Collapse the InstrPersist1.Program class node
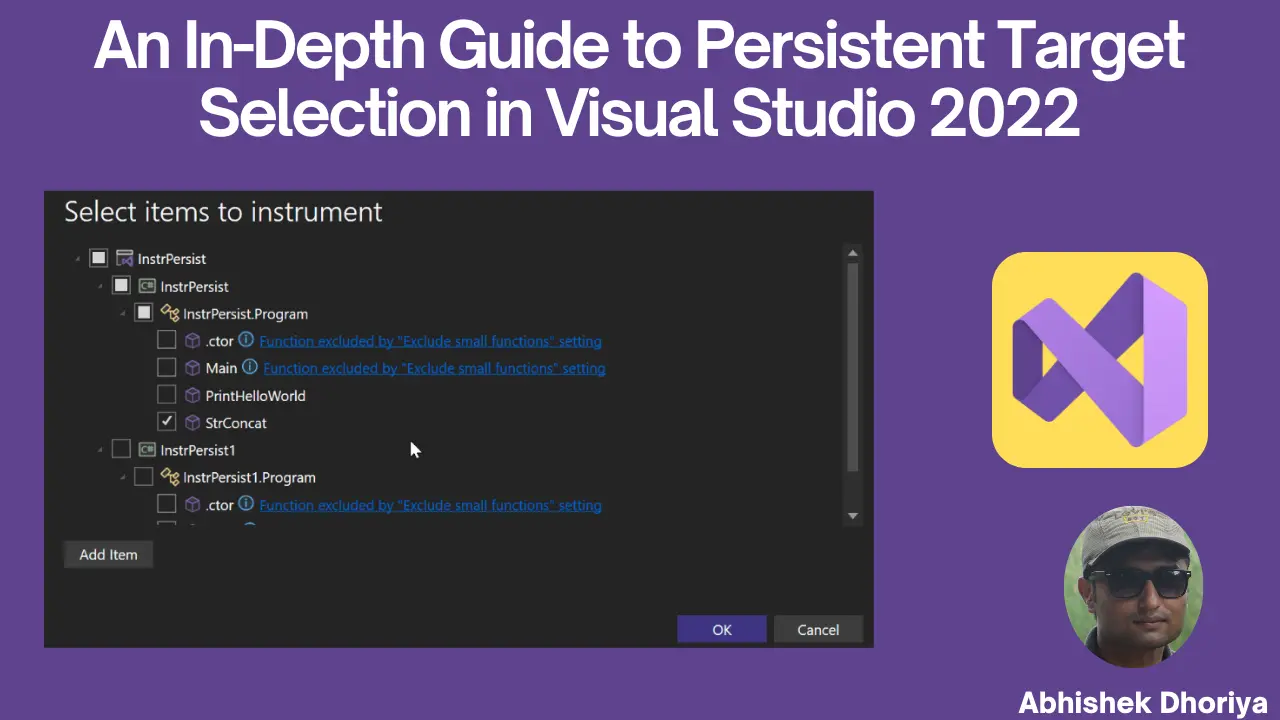Screen dimensions: 1280x720 click(123, 478)
